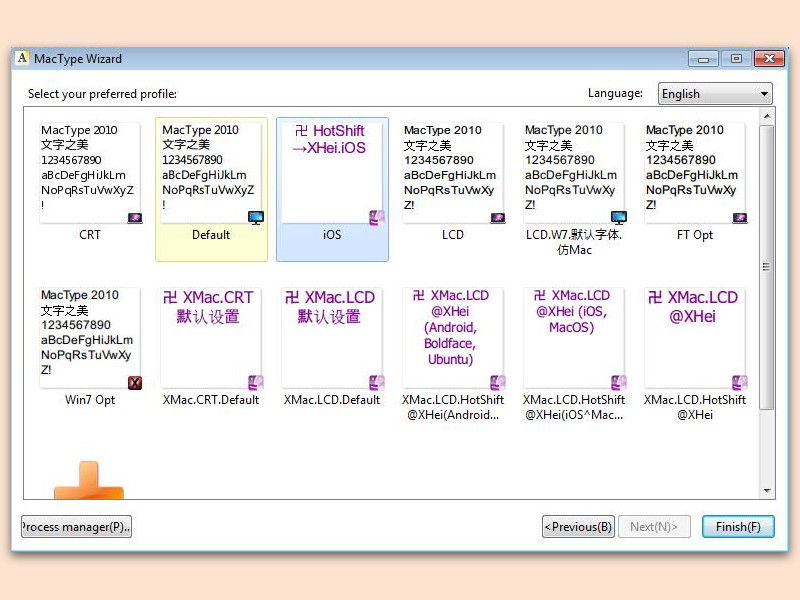Pick the Win7 Opt profile thumbnail
Screen dimensions: 800x600
tap(90, 337)
